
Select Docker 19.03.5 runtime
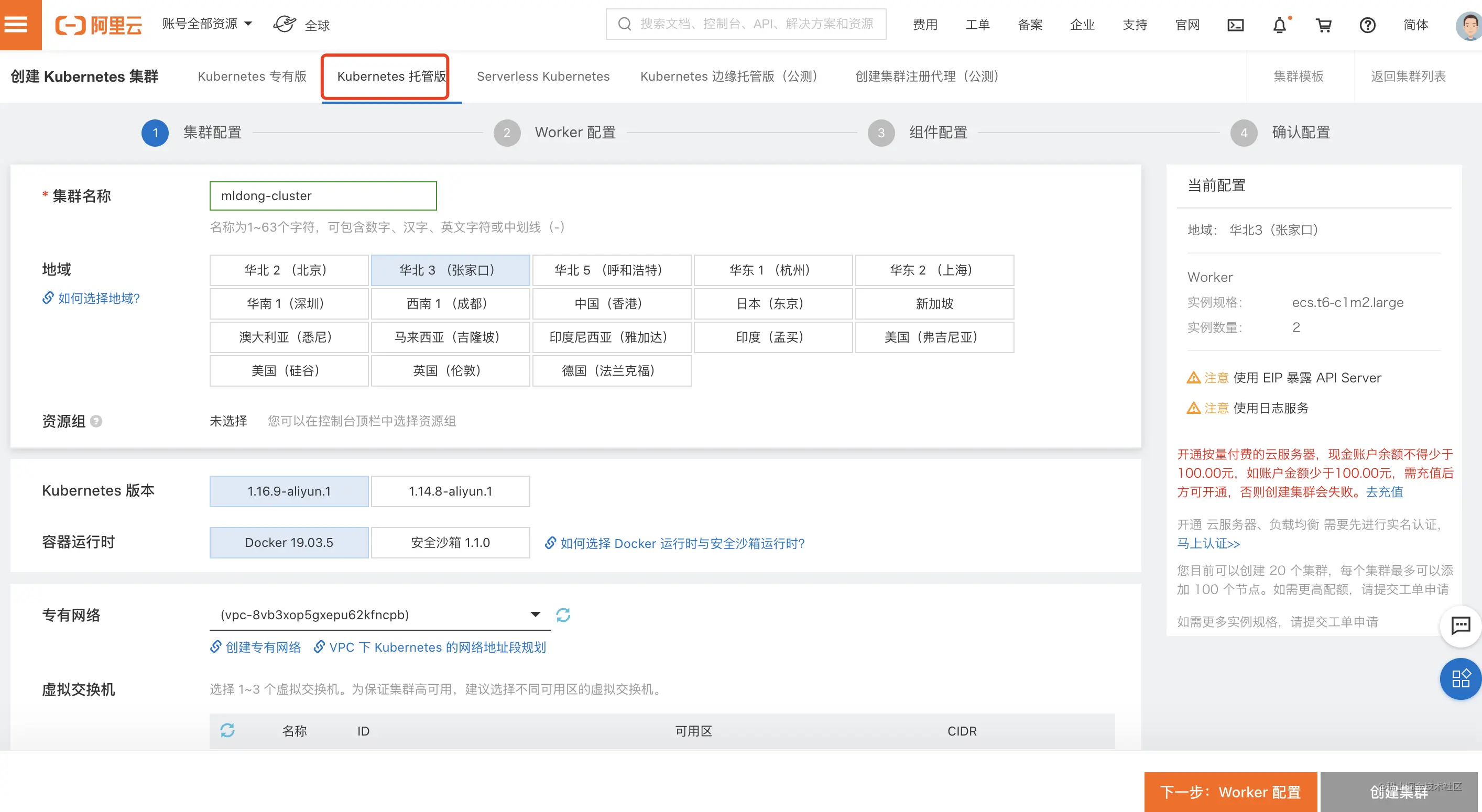pos(289,542)
